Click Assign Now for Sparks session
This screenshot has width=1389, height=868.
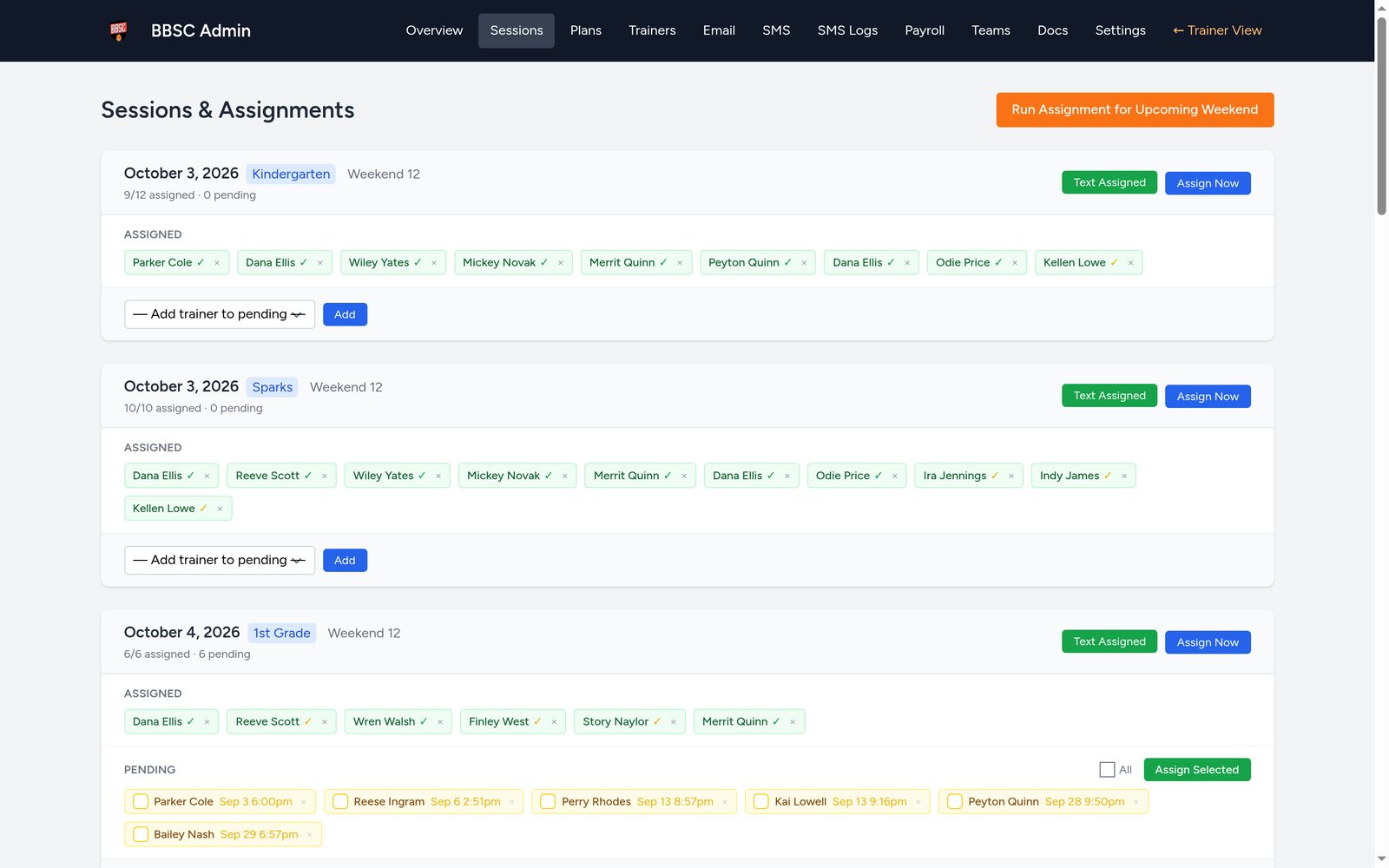(1208, 397)
